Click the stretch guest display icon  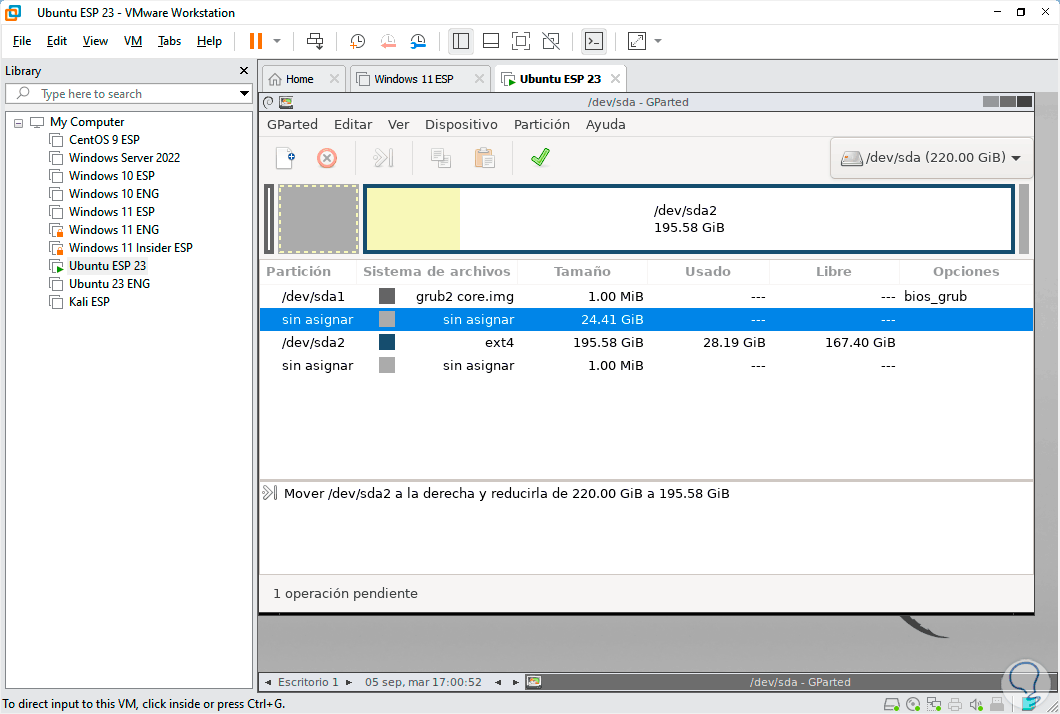(637, 41)
